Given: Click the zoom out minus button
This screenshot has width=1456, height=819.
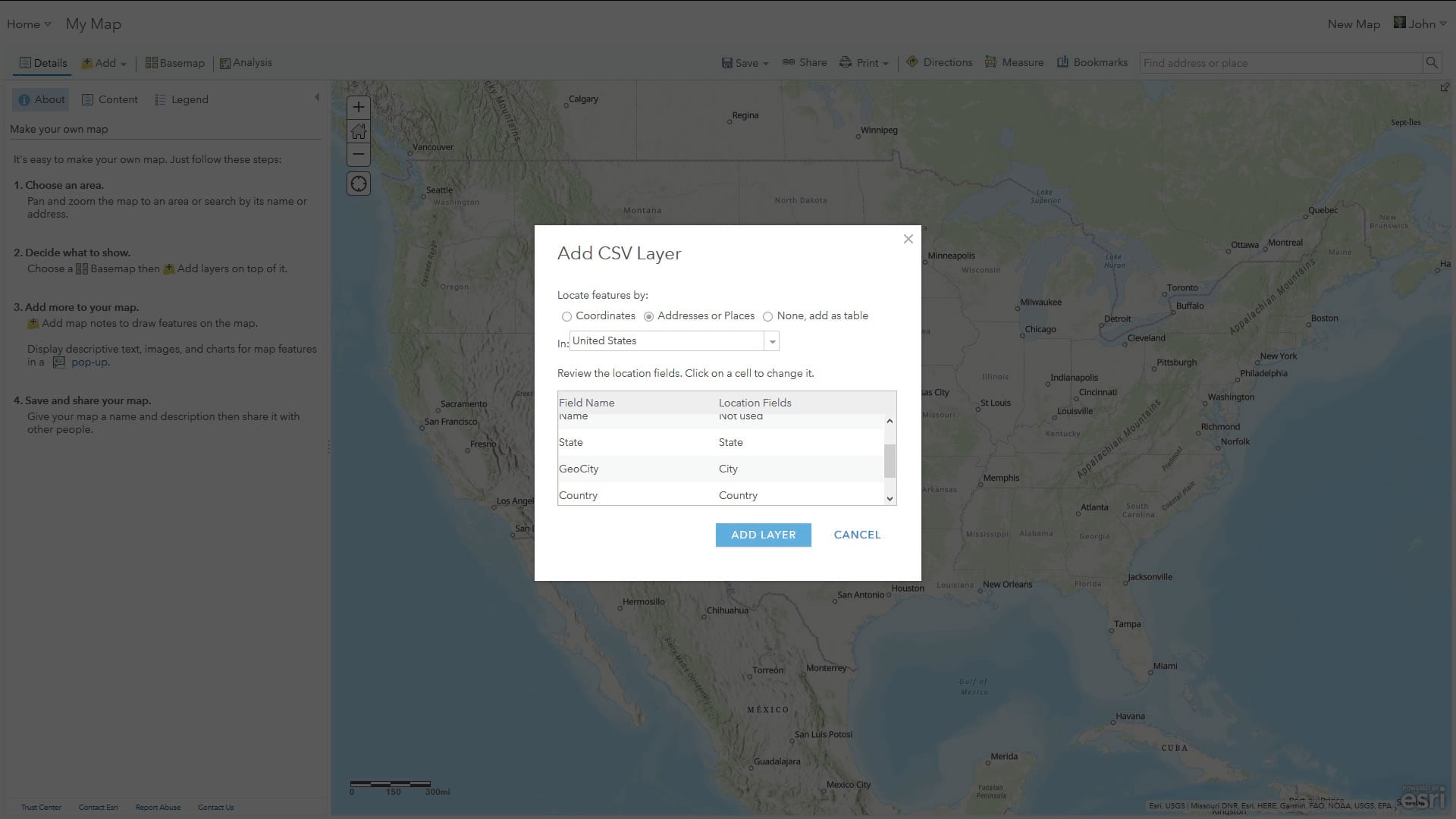Looking at the screenshot, I should (359, 155).
